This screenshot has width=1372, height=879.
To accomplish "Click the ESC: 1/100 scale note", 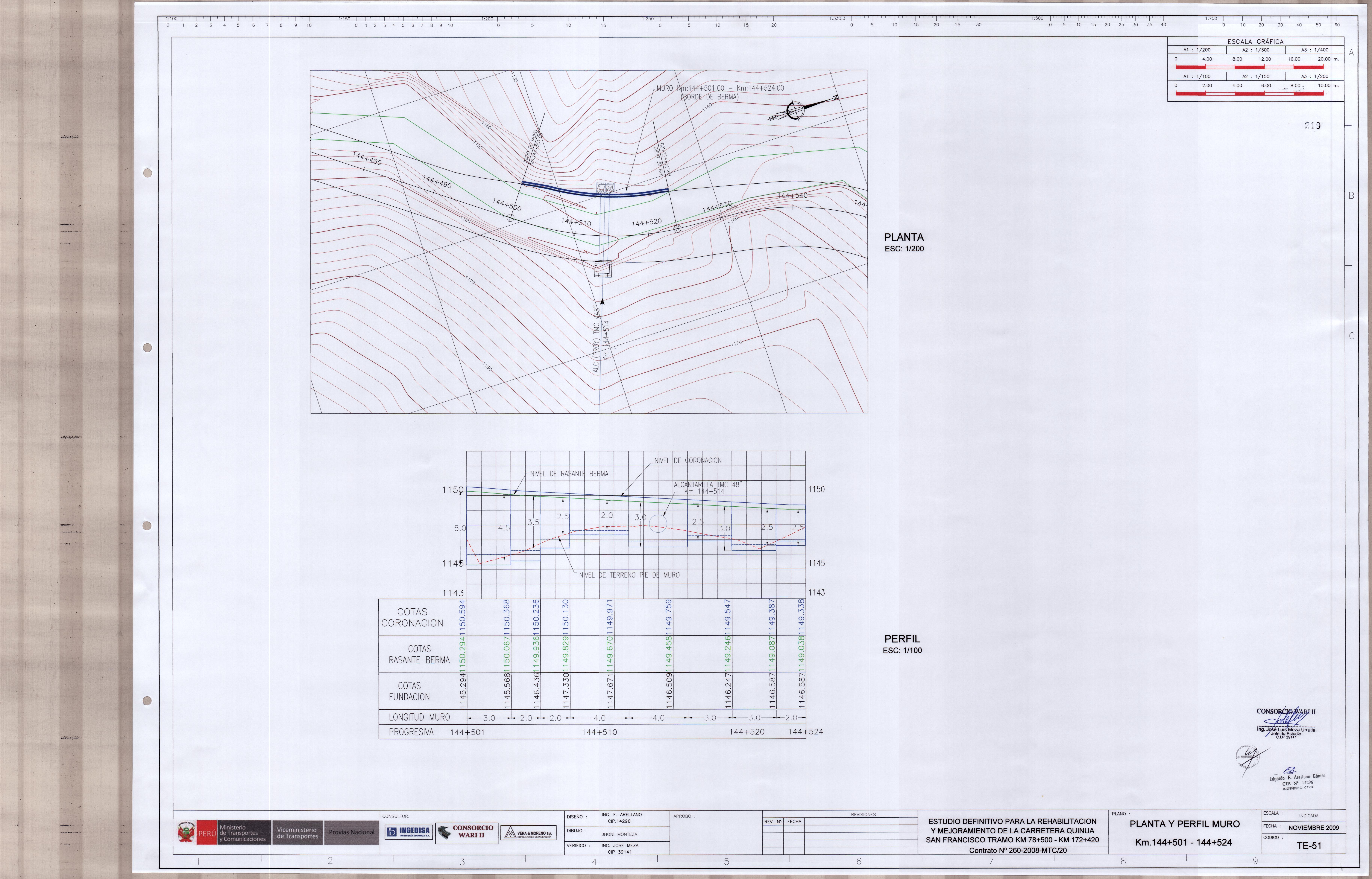I will click(x=902, y=651).
